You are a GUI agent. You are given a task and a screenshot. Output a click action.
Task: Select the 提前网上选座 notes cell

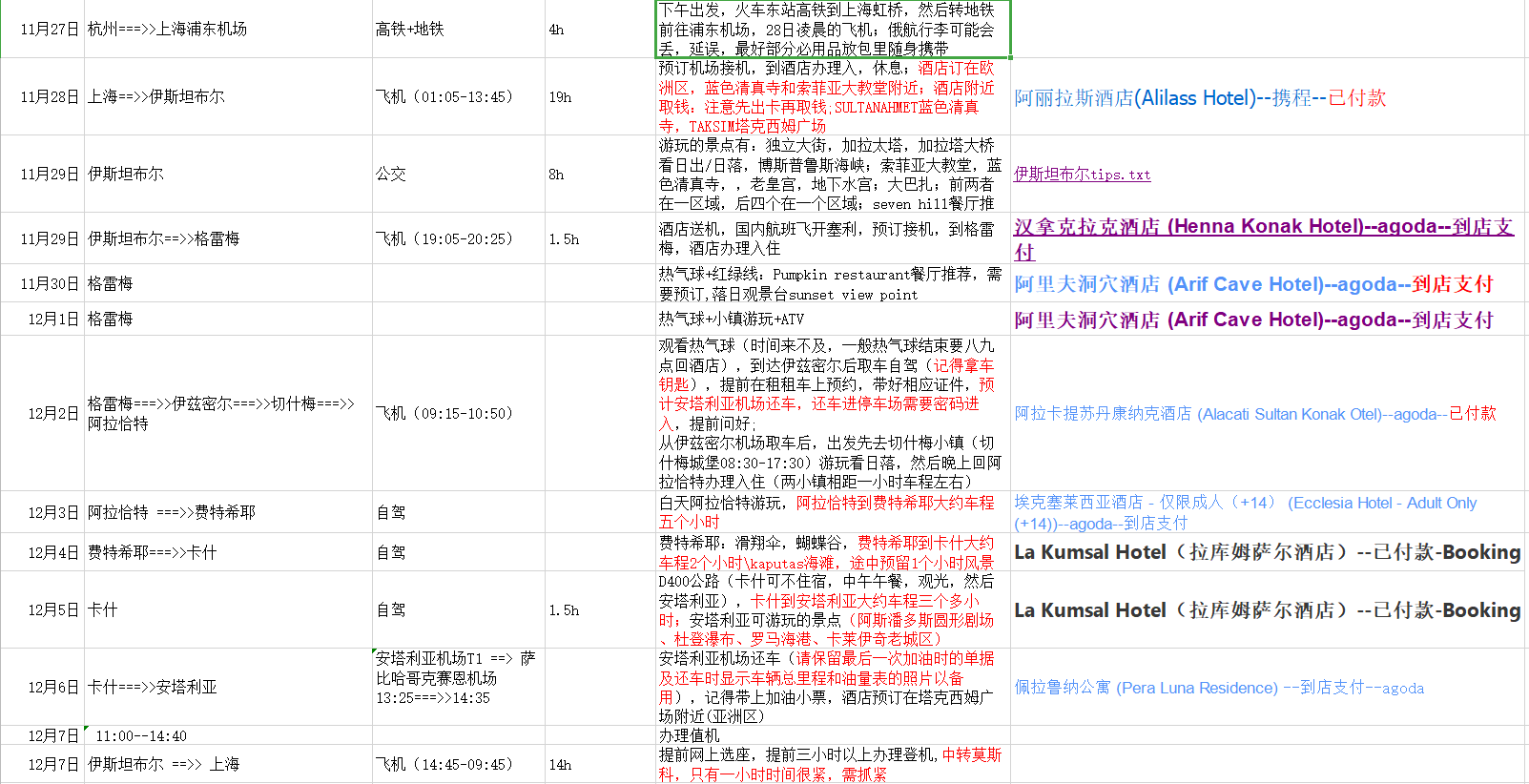(x=834, y=765)
